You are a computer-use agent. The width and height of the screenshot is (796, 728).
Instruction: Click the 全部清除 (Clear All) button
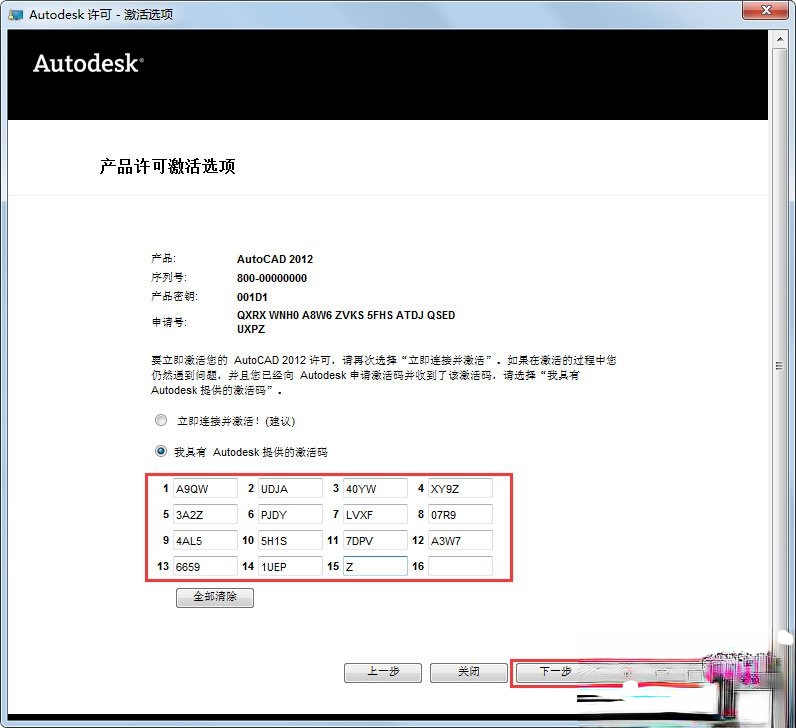click(x=215, y=597)
